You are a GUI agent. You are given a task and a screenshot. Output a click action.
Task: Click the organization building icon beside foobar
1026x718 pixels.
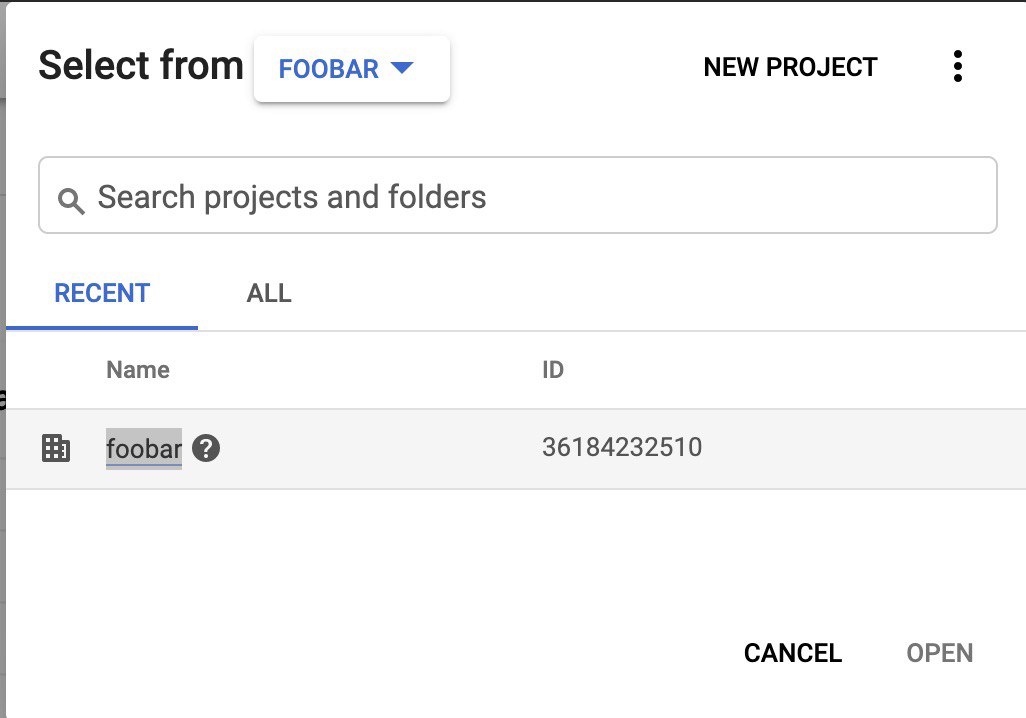pyautogui.click(x=56, y=448)
